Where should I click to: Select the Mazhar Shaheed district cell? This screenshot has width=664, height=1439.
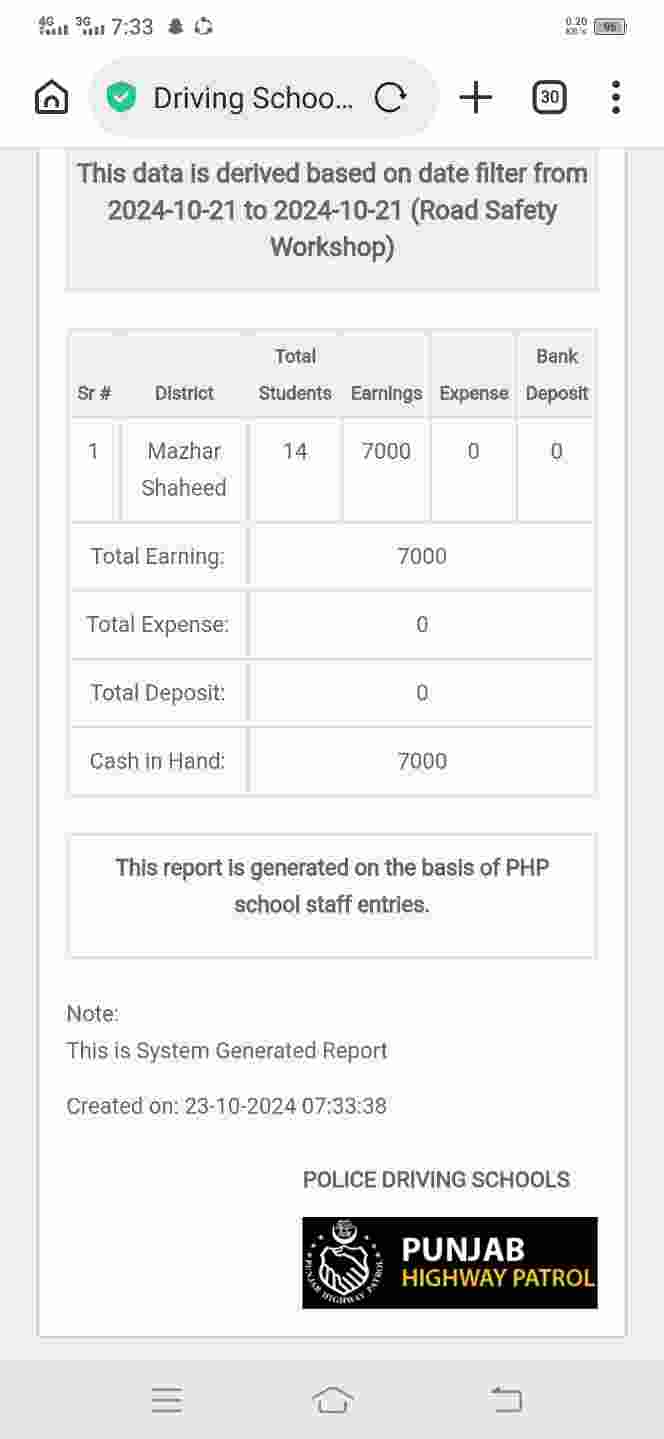[x=184, y=469]
